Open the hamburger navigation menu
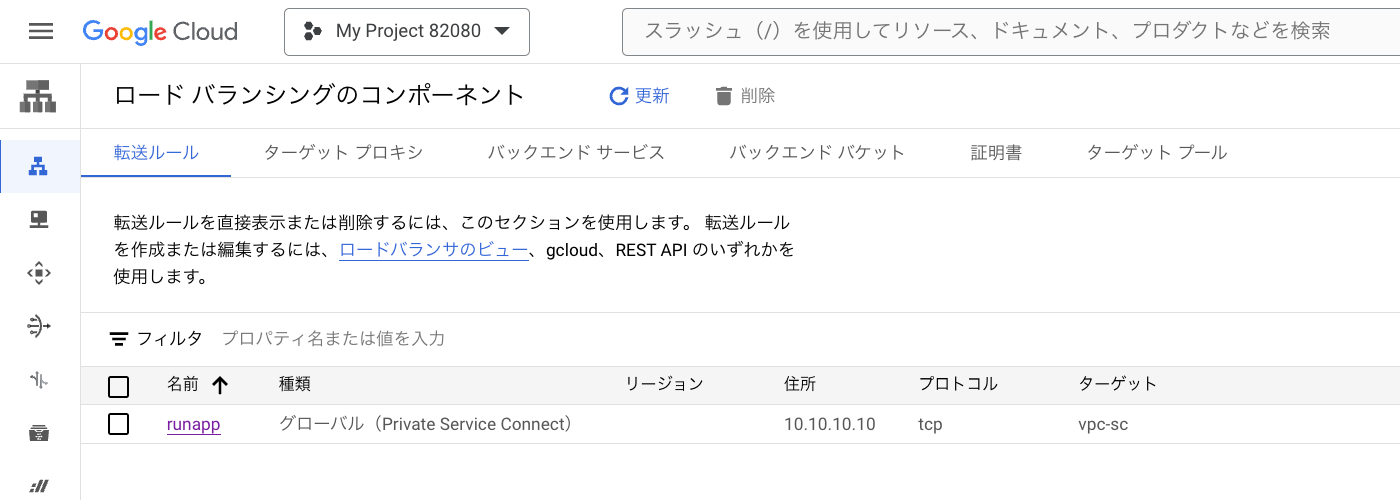Viewport: 1400px width, 500px height. [x=41, y=31]
